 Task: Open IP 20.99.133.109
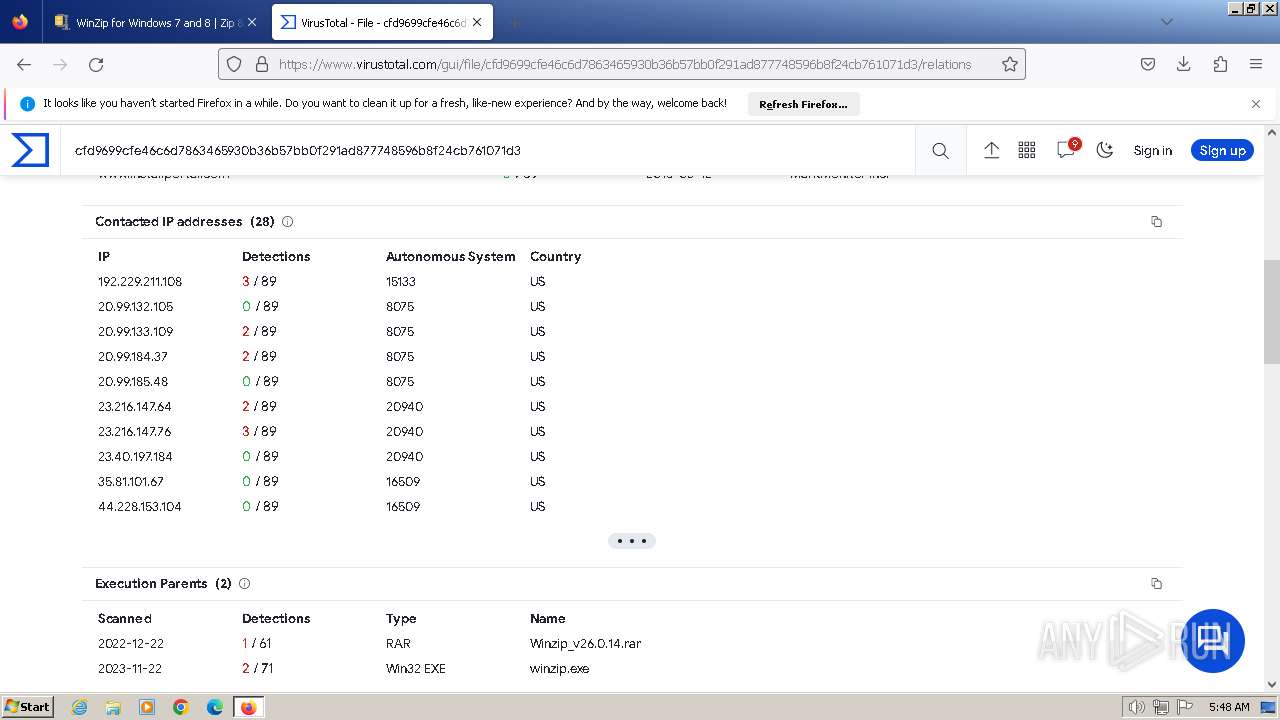click(135, 332)
